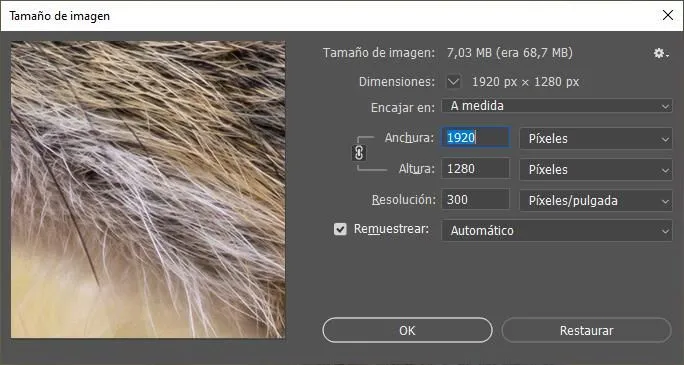Open the Altura units Píxeles dropdown
Image resolution: width=684 pixels, height=365 pixels.
click(596, 169)
